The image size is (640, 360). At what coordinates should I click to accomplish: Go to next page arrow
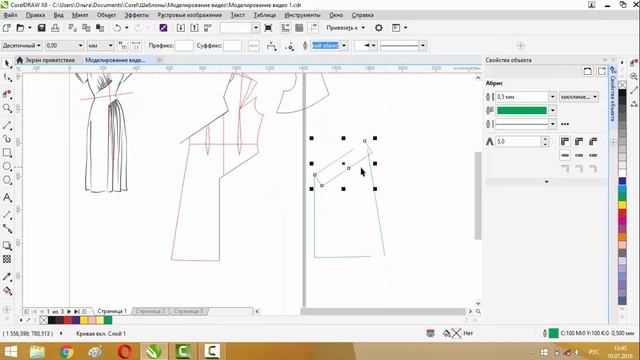click(x=69, y=311)
